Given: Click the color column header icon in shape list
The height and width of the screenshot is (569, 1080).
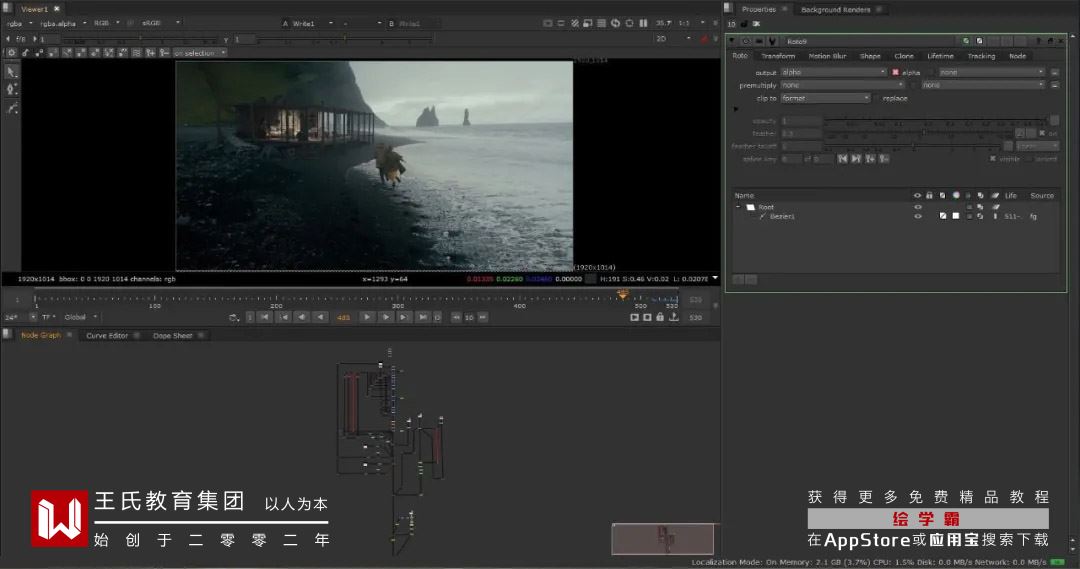Looking at the screenshot, I should (x=956, y=196).
